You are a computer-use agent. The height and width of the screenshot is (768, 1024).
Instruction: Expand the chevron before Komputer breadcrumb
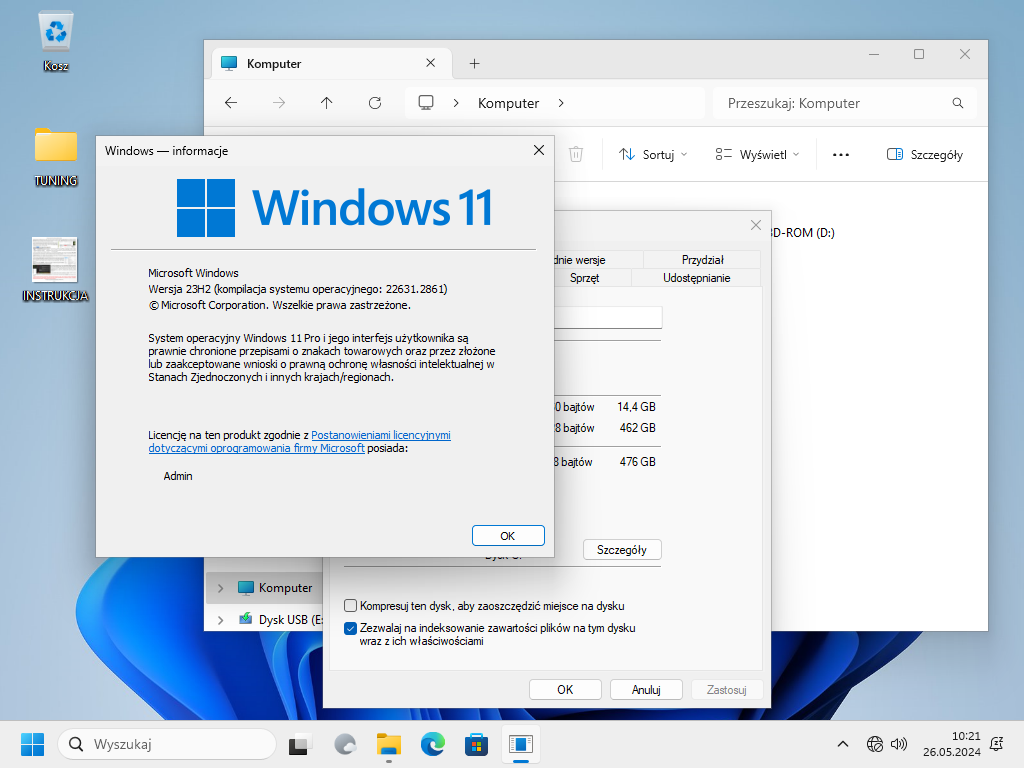(456, 103)
